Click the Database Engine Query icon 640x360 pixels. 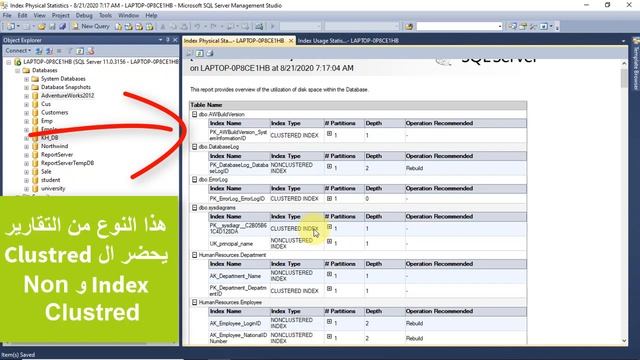(118, 27)
